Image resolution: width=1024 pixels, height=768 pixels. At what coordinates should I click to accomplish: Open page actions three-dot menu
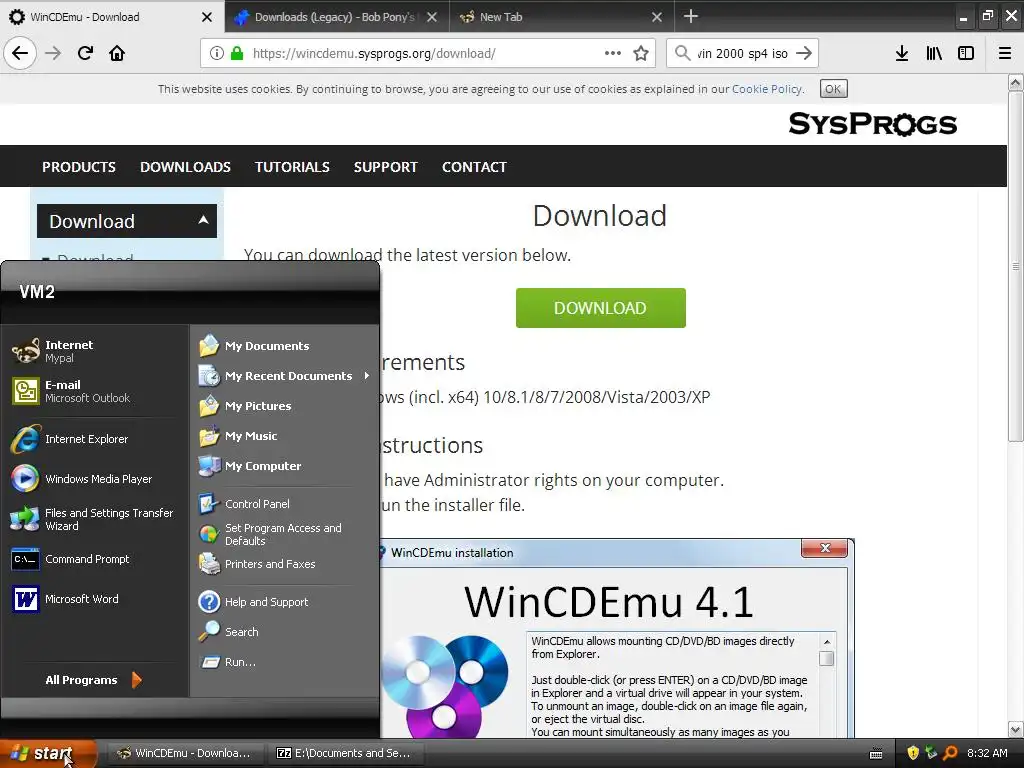(x=613, y=53)
